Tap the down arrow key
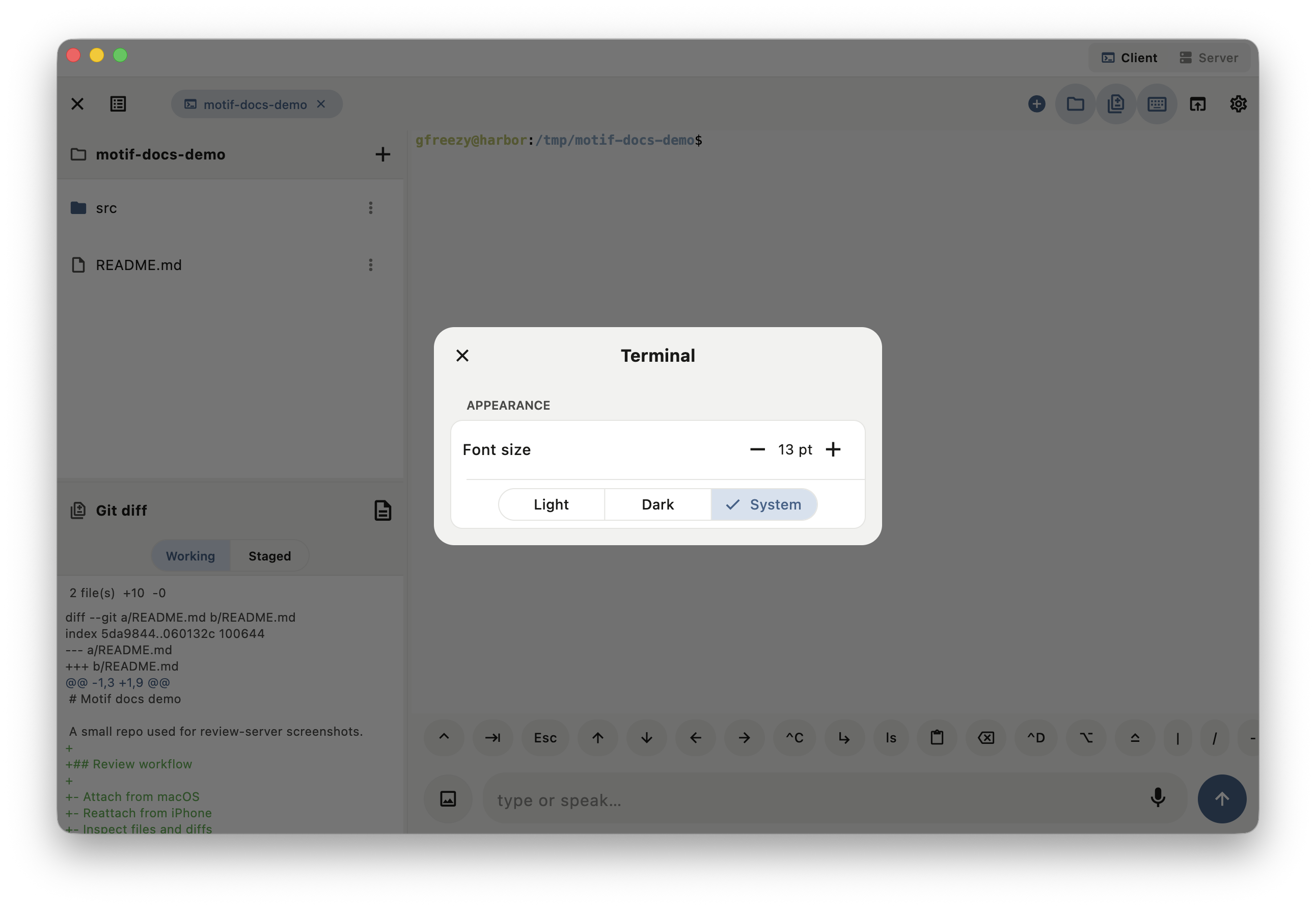Image resolution: width=1316 pixels, height=909 pixels. (x=647, y=738)
